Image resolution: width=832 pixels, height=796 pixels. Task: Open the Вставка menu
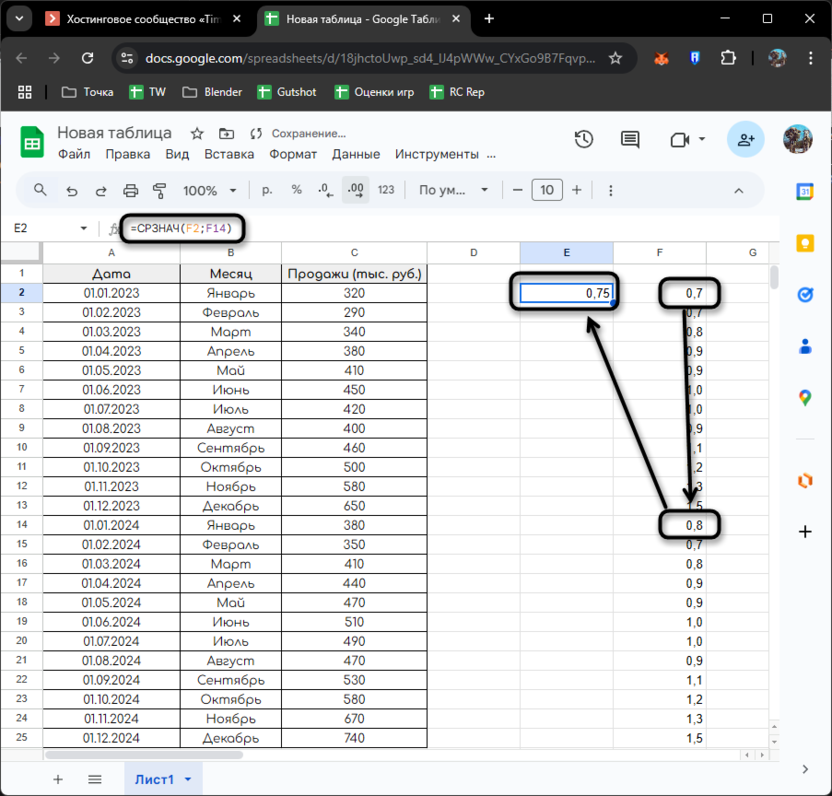click(x=229, y=154)
